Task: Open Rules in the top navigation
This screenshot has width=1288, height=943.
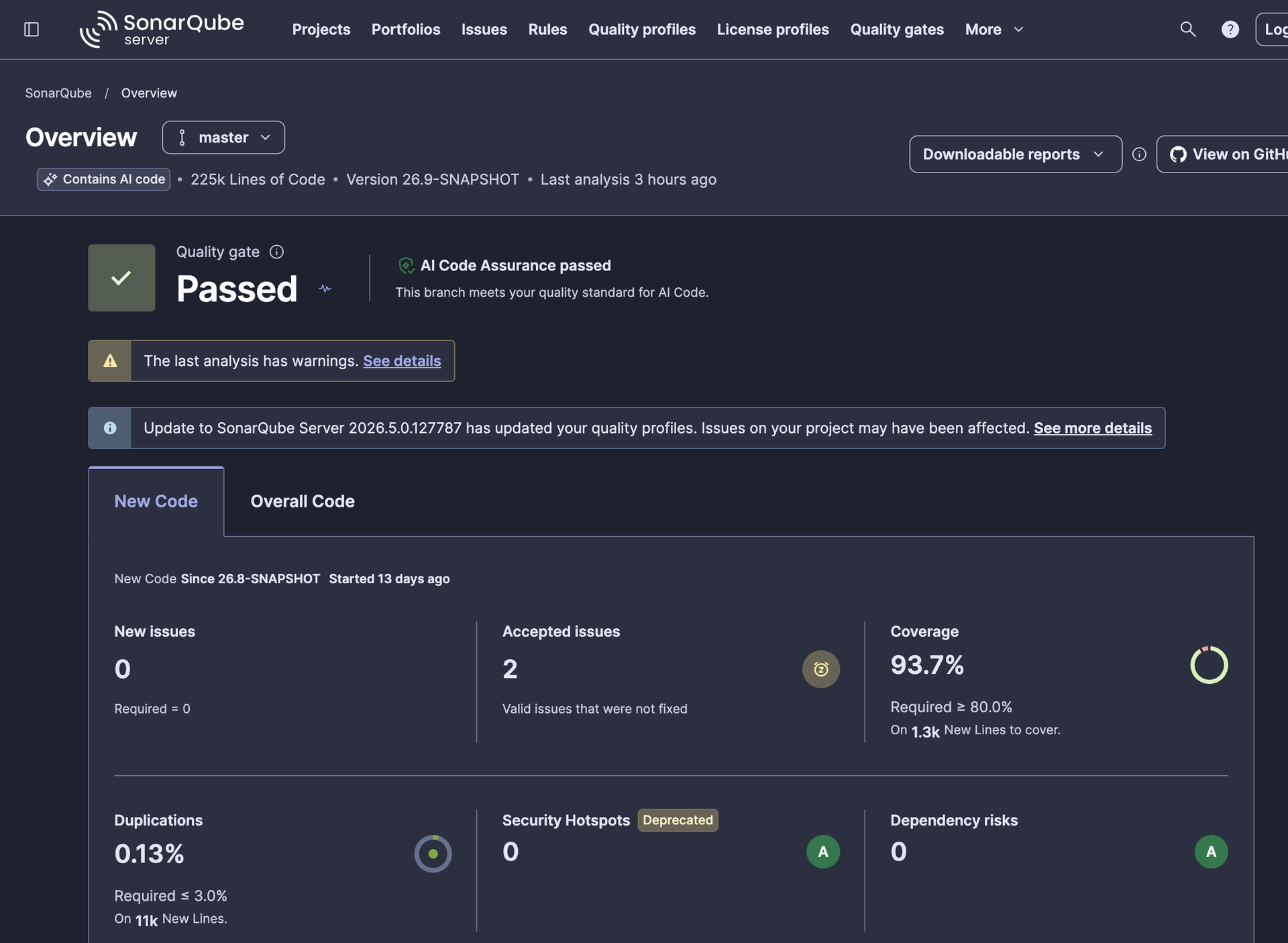Action: (547, 30)
